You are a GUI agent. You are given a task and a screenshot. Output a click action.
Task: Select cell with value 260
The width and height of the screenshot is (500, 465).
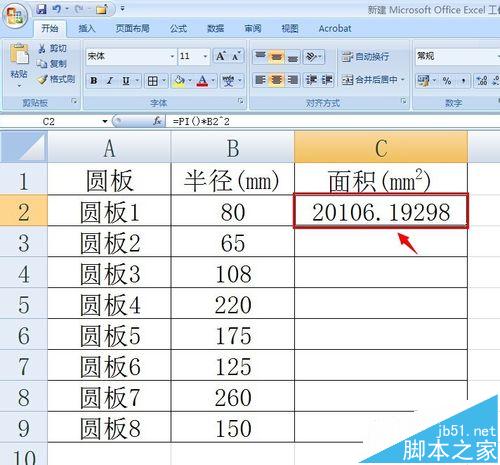[233, 397]
